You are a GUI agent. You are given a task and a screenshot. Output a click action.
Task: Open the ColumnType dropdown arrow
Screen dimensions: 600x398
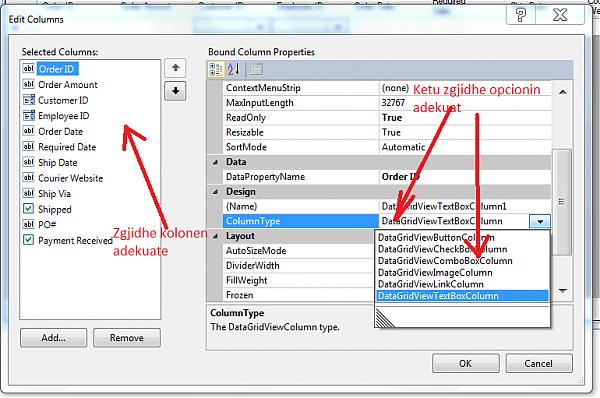tap(540, 221)
